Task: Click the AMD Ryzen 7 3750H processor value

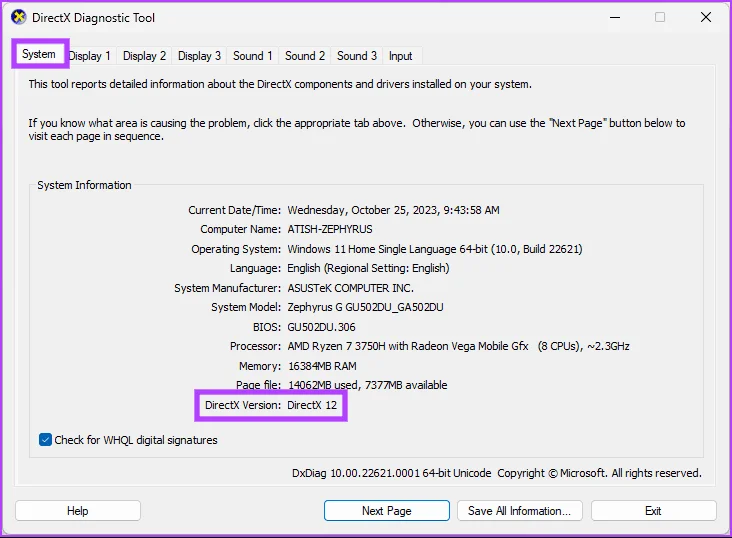Action: tap(458, 346)
